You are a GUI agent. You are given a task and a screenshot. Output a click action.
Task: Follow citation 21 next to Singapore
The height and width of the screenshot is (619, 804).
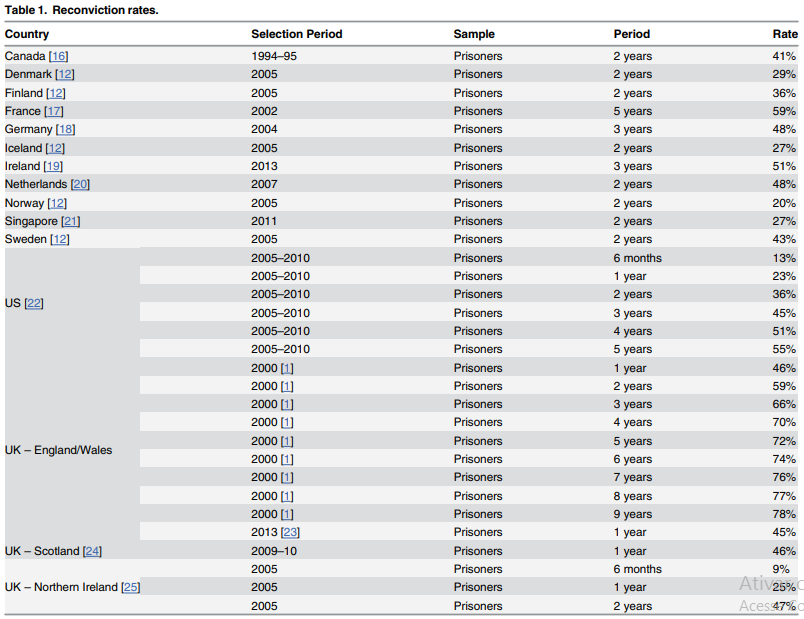pyautogui.click(x=70, y=221)
